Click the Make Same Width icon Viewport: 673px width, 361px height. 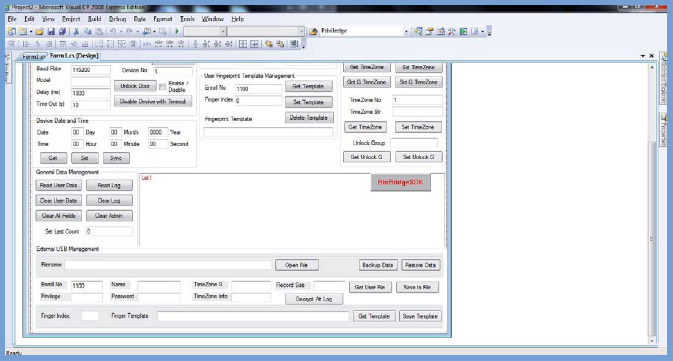tap(99, 44)
